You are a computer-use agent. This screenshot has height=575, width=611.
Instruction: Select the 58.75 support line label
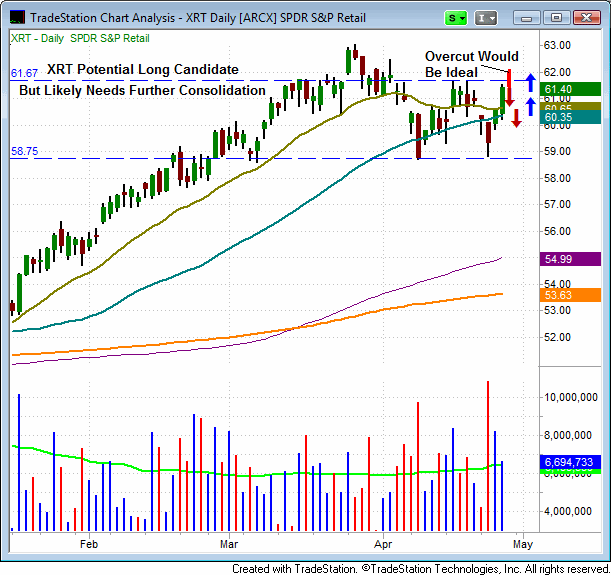click(x=24, y=151)
